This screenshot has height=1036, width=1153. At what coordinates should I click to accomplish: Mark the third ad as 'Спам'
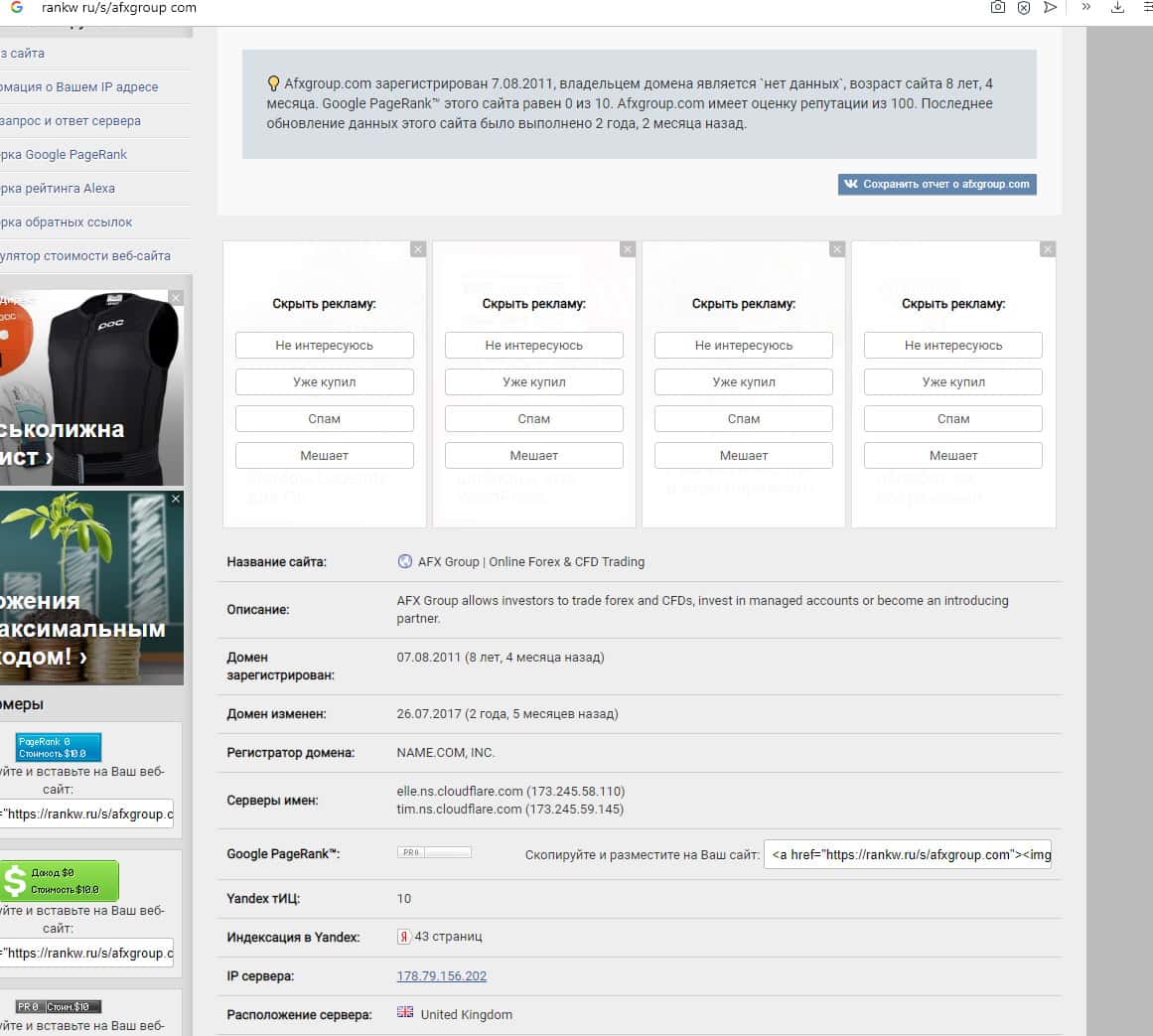click(x=744, y=419)
